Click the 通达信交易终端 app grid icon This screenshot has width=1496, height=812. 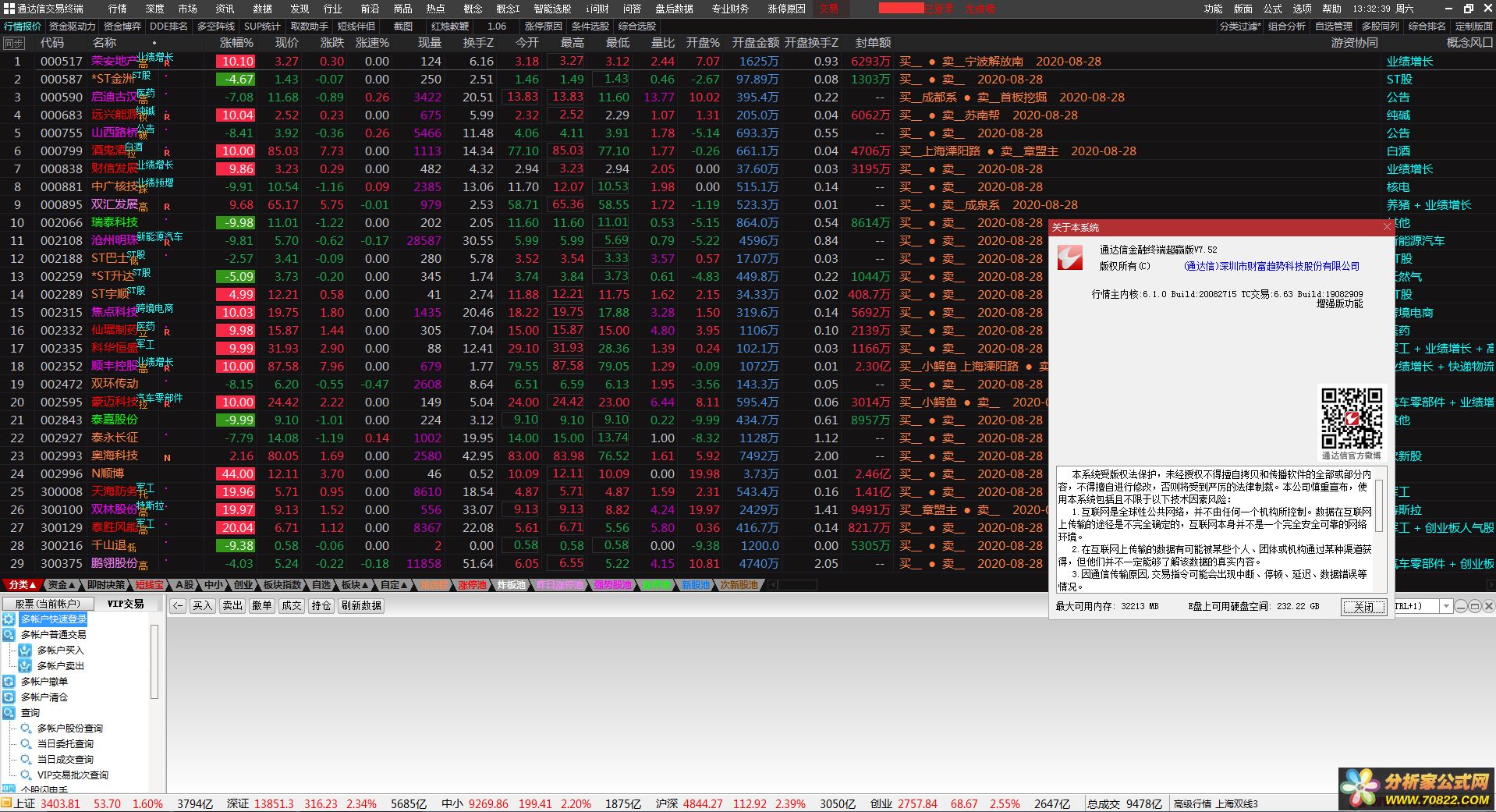9,9
